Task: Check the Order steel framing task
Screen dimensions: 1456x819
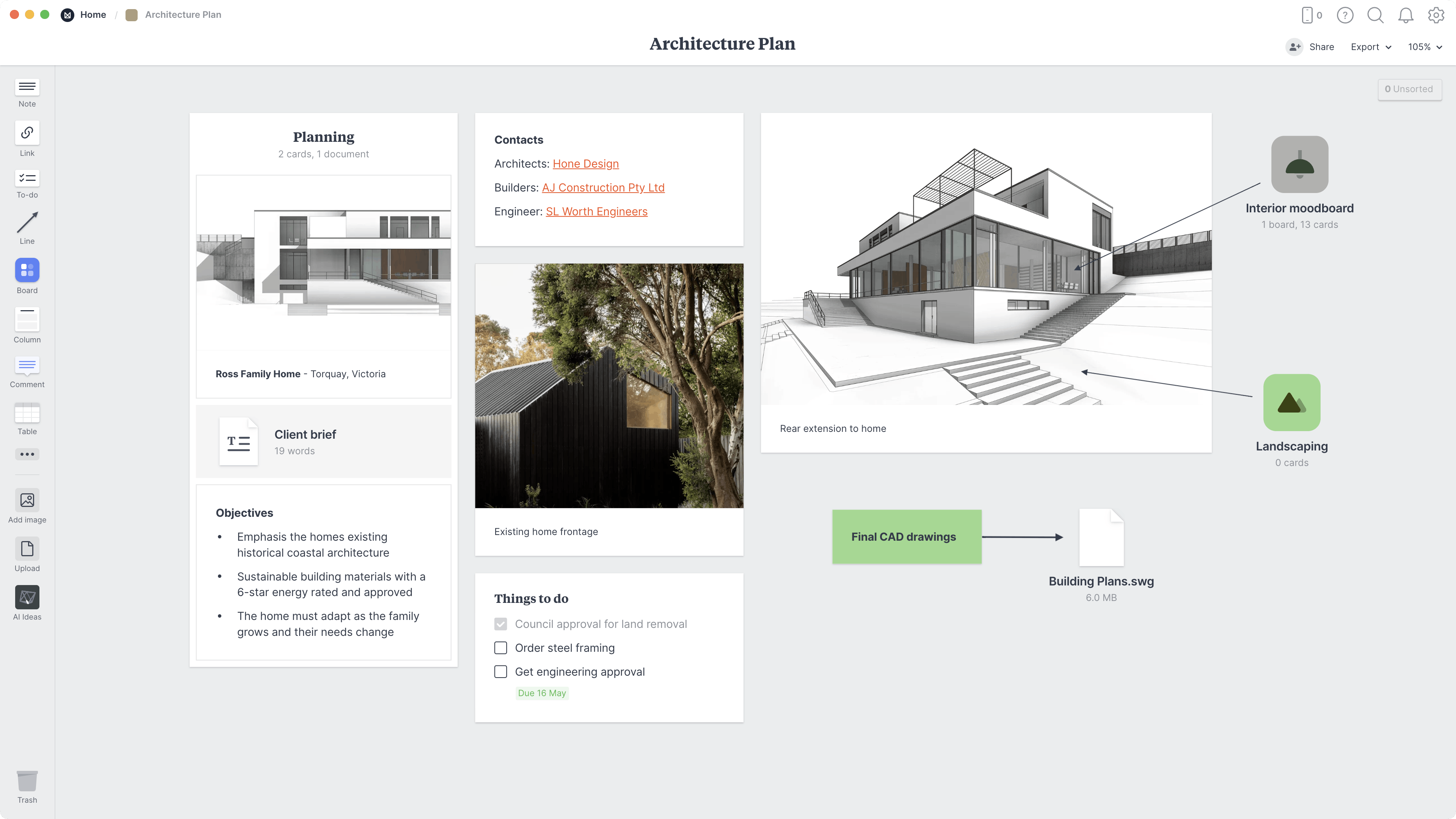Action: click(500, 648)
